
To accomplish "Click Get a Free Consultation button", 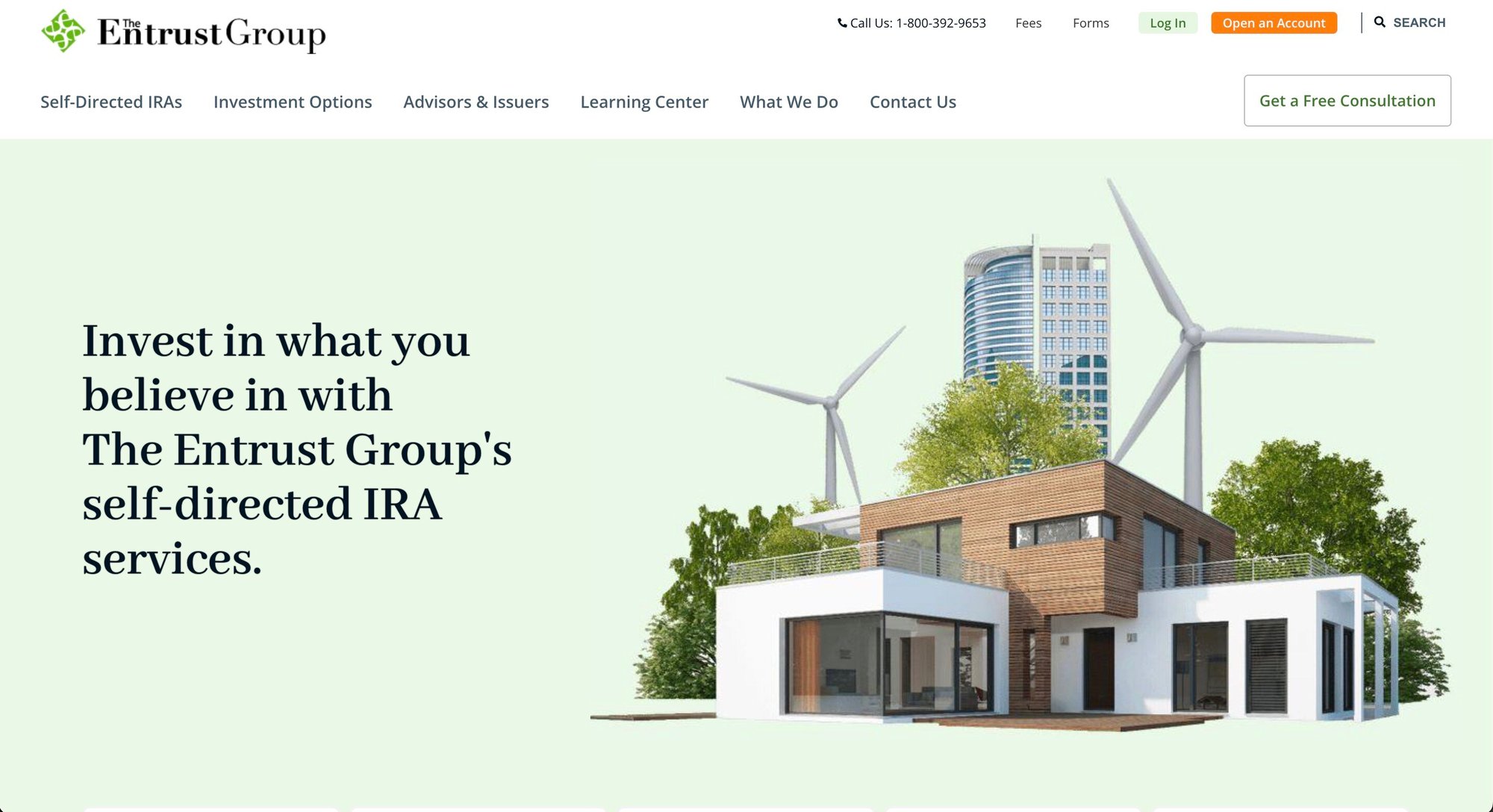I will point(1347,101).
